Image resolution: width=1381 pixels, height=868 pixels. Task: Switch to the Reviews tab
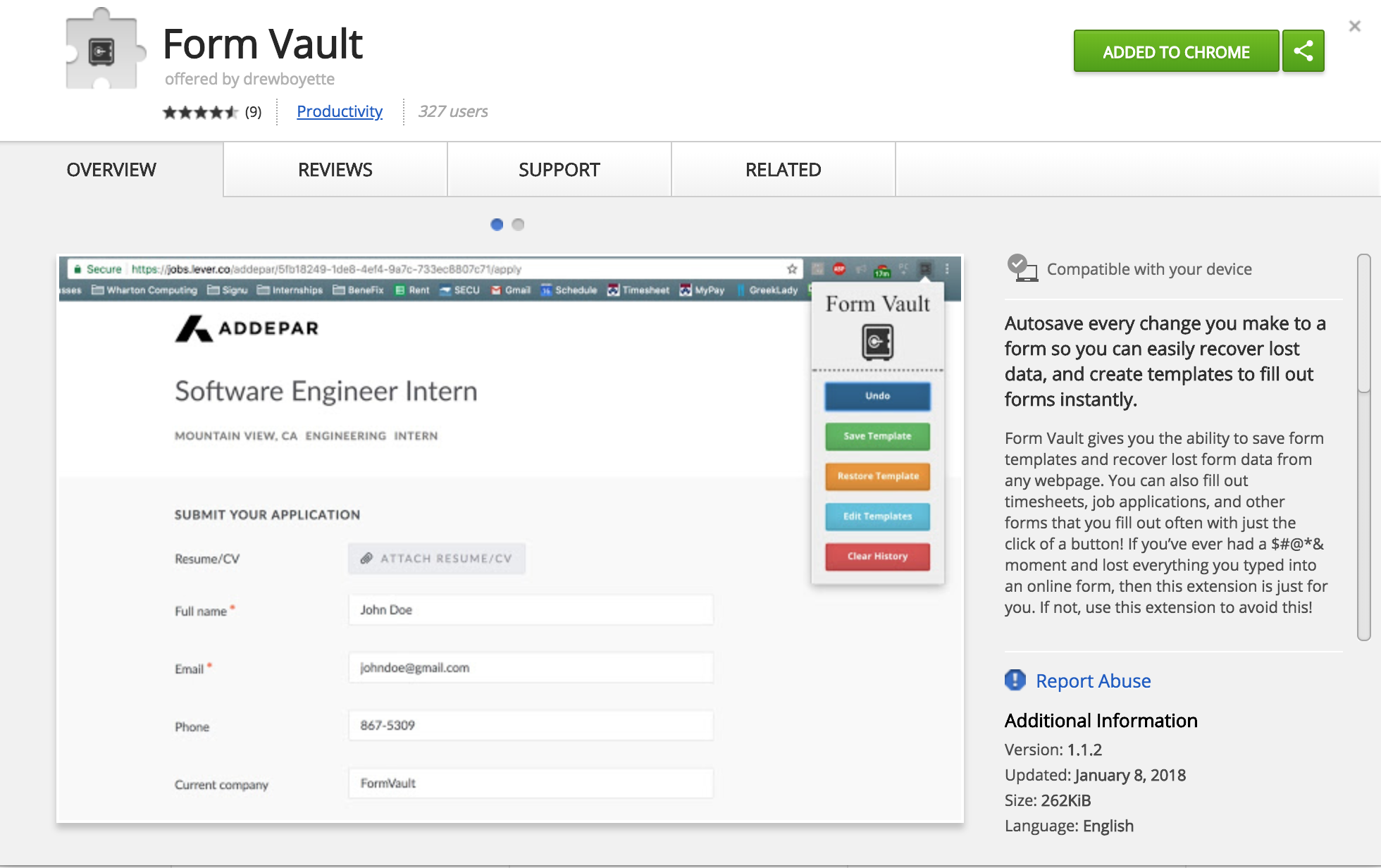(x=335, y=168)
